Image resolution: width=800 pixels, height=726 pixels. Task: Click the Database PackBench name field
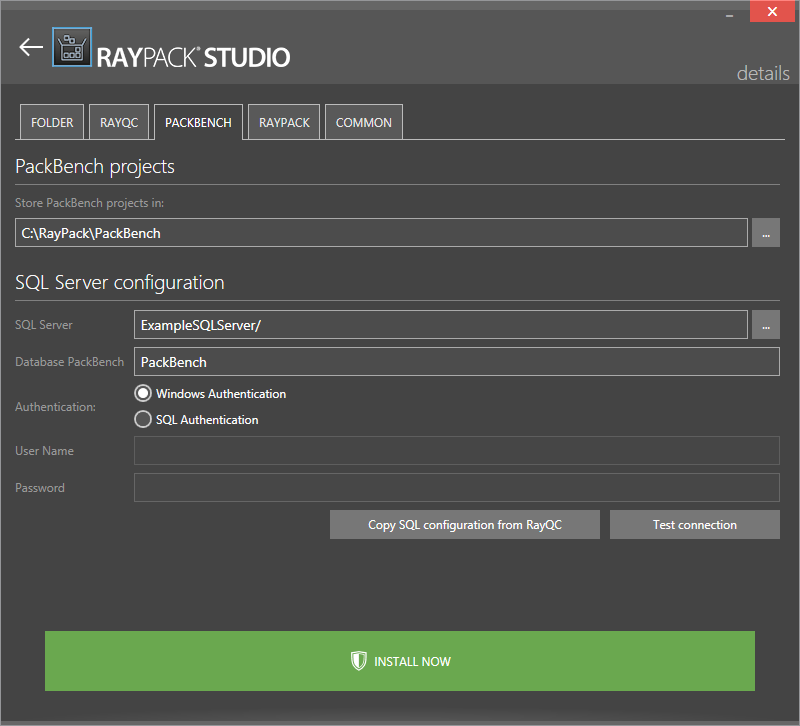pos(456,362)
